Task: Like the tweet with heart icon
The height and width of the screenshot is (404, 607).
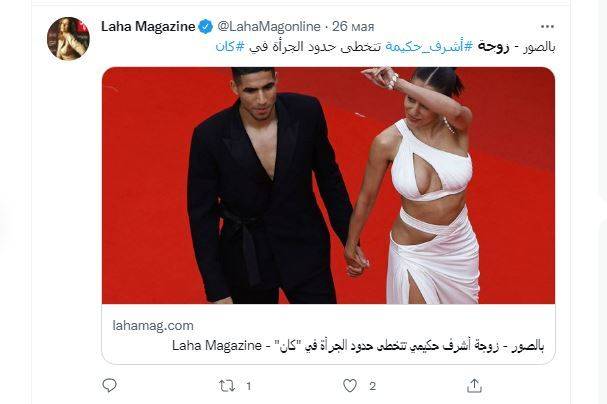Action: click(x=350, y=386)
